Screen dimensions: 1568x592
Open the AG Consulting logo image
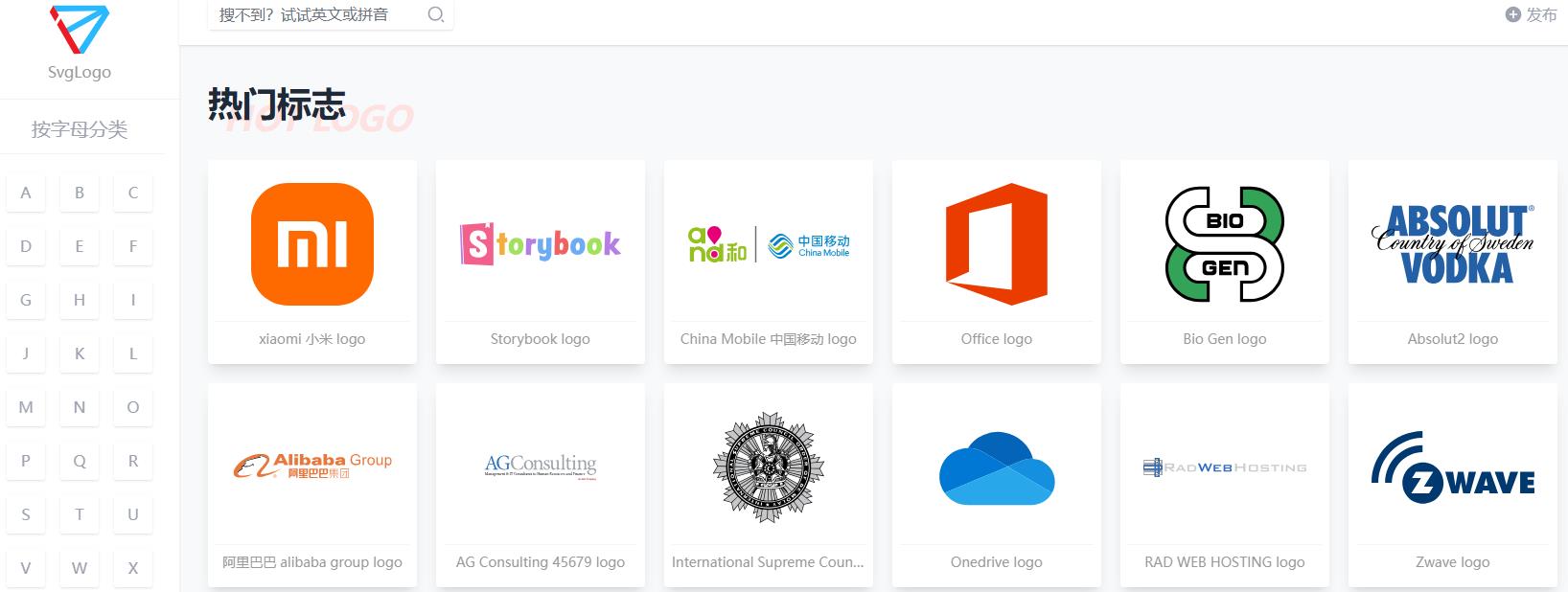(541, 467)
